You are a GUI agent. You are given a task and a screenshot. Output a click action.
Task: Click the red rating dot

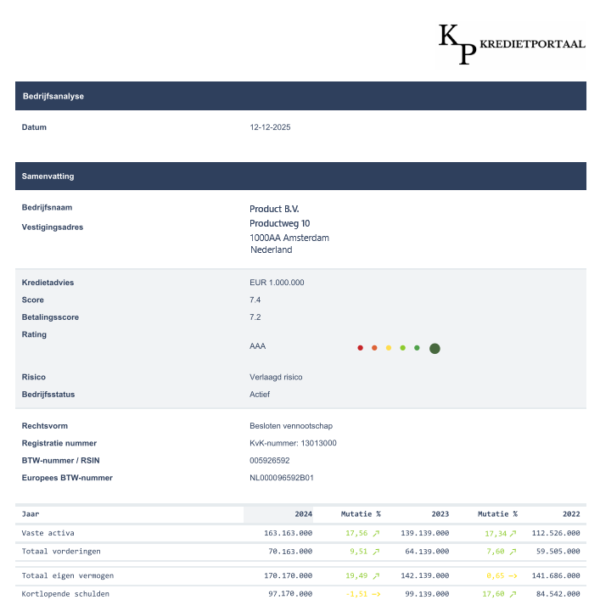coord(360,348)
